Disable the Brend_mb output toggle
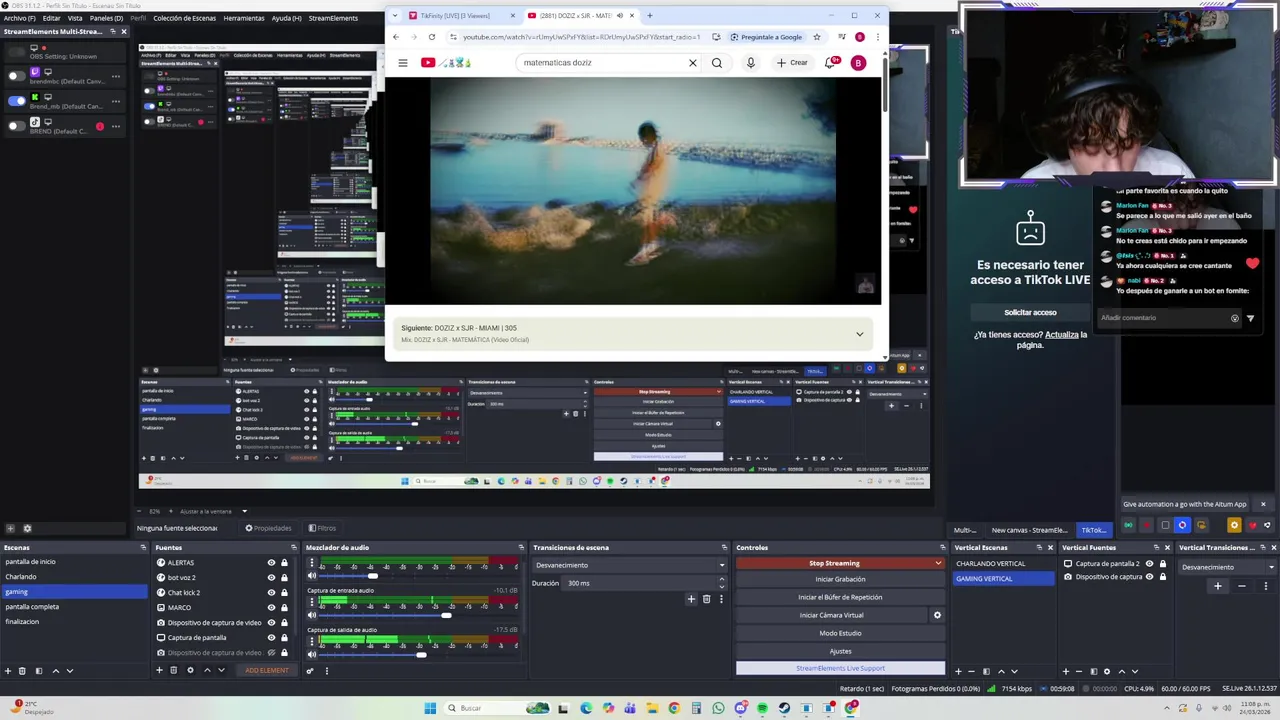The width and height of the screenshot is (1280, 720). point(16,101)
